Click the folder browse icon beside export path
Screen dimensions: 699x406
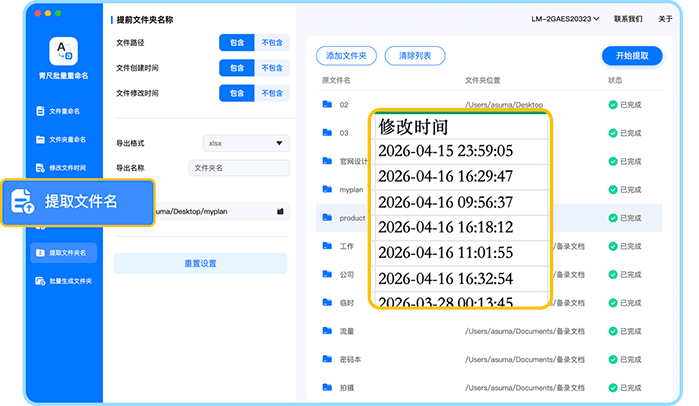(281, 211)
